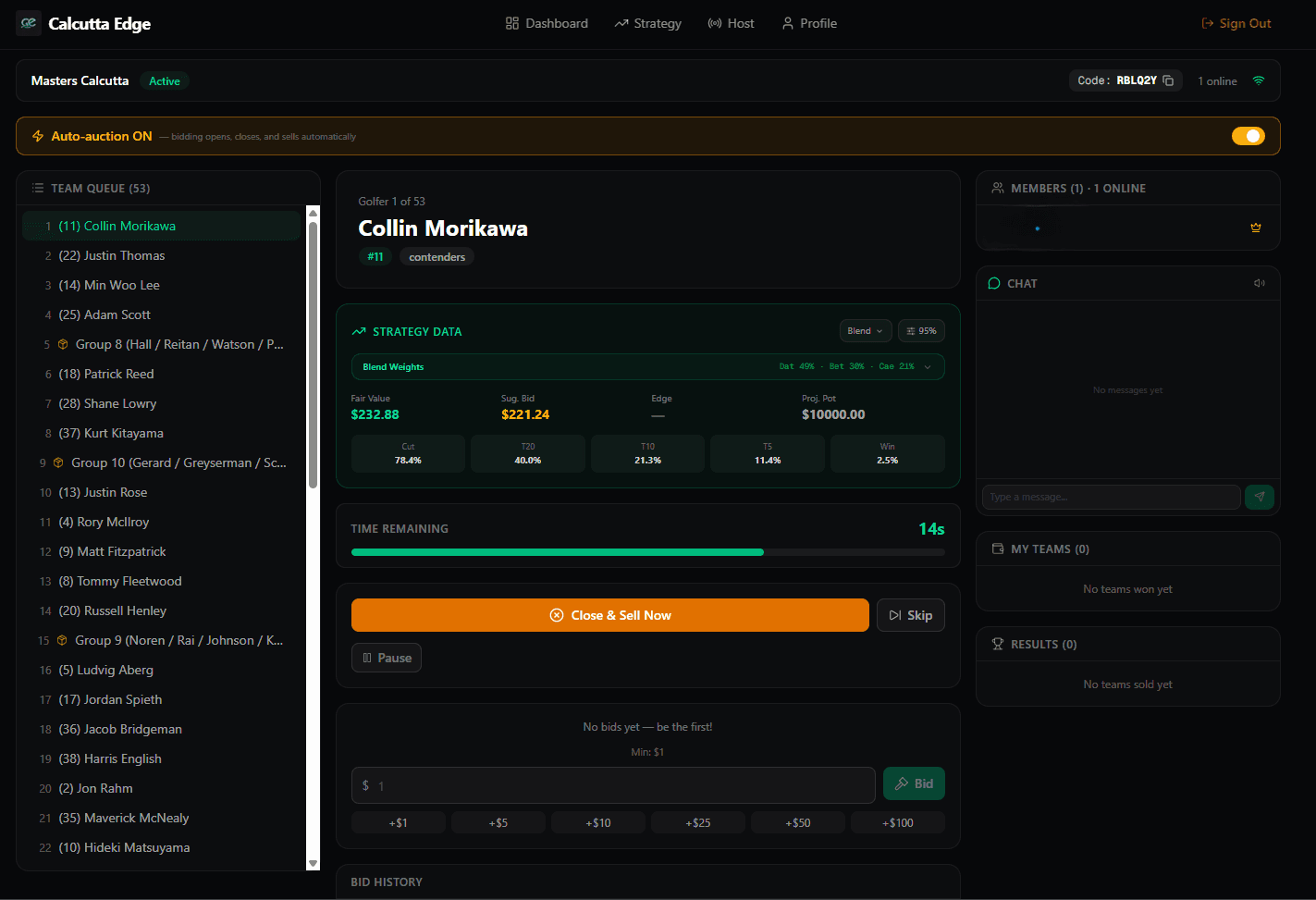Copy the room code RBLQ2Y
This screenshot has width=1316, height=900.
coord(1168,80)
